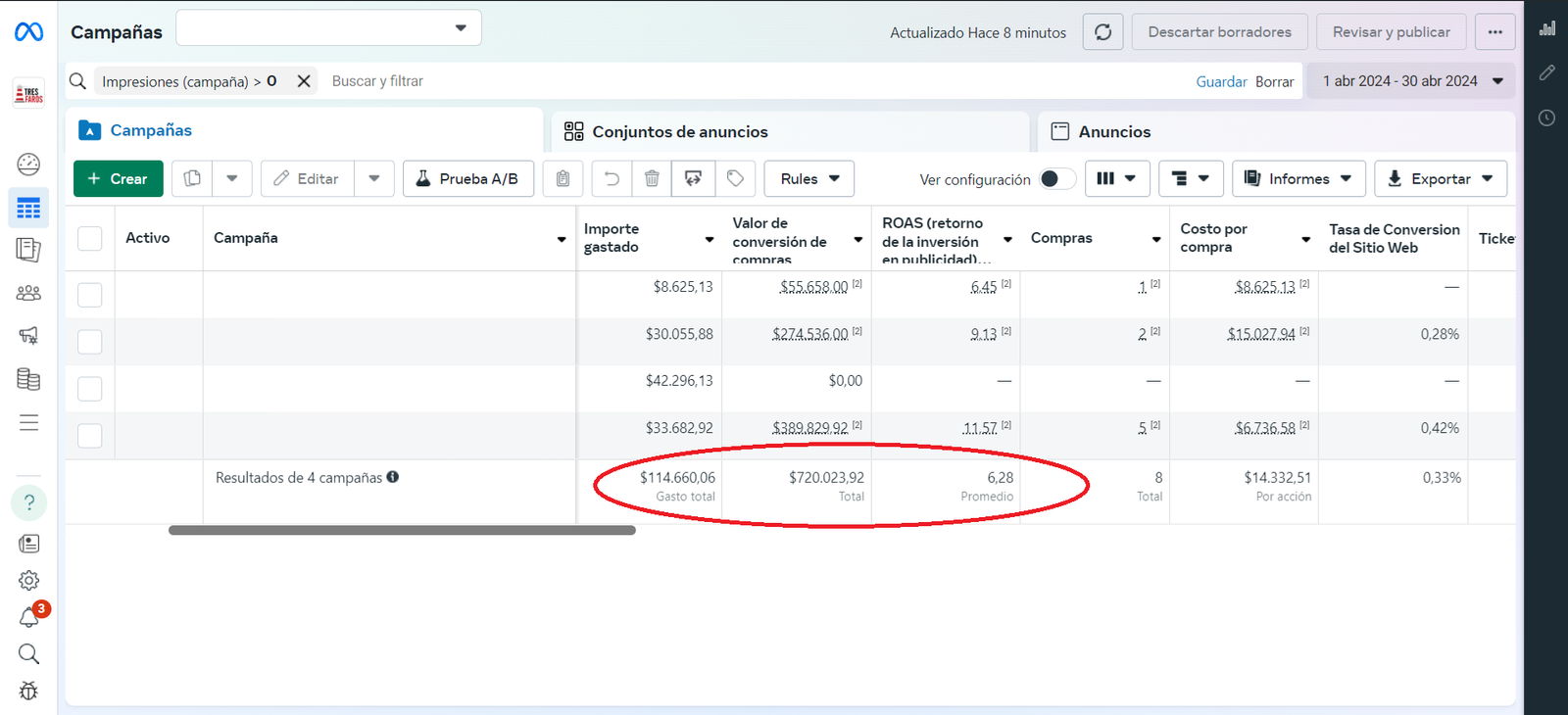Open the help question mark icon

(x=29, y=502)
